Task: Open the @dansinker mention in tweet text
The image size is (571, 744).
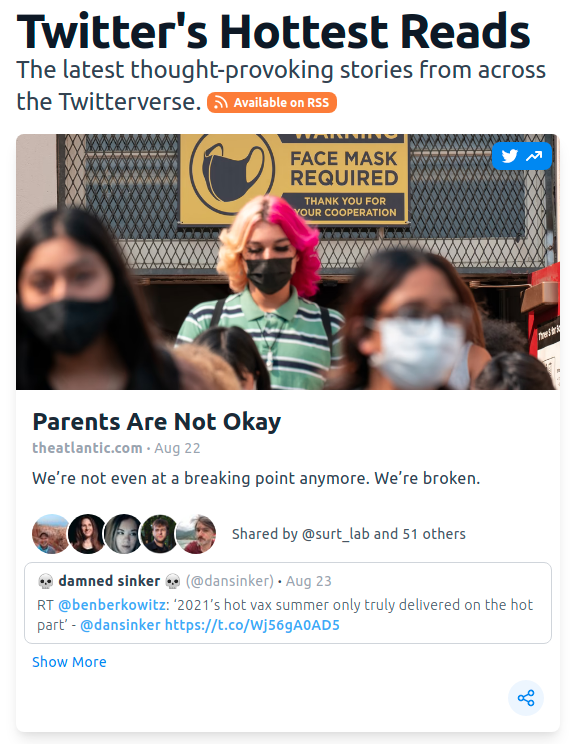Action: click(120, 625)
